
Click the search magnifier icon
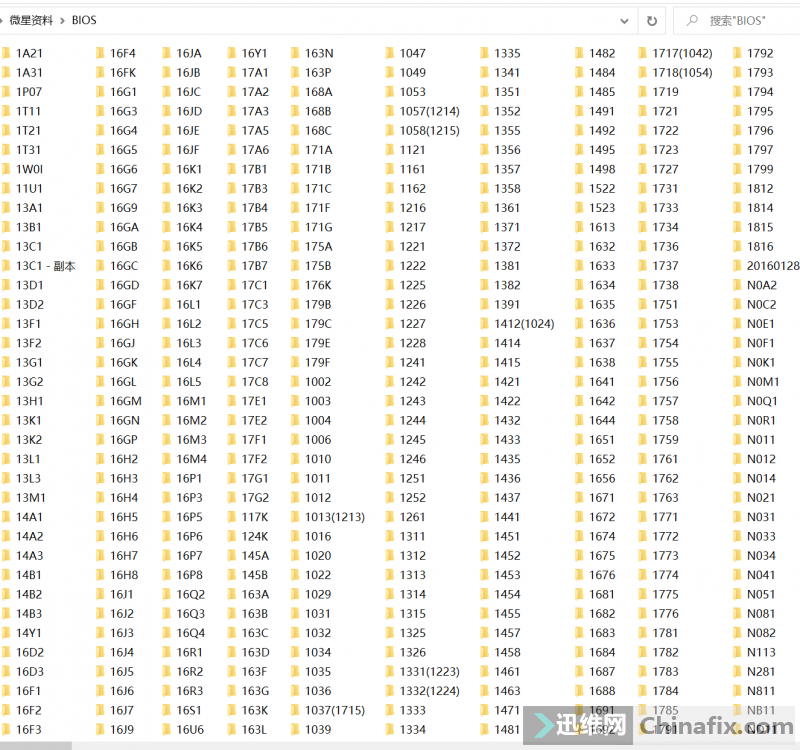(x=692, y=20)
